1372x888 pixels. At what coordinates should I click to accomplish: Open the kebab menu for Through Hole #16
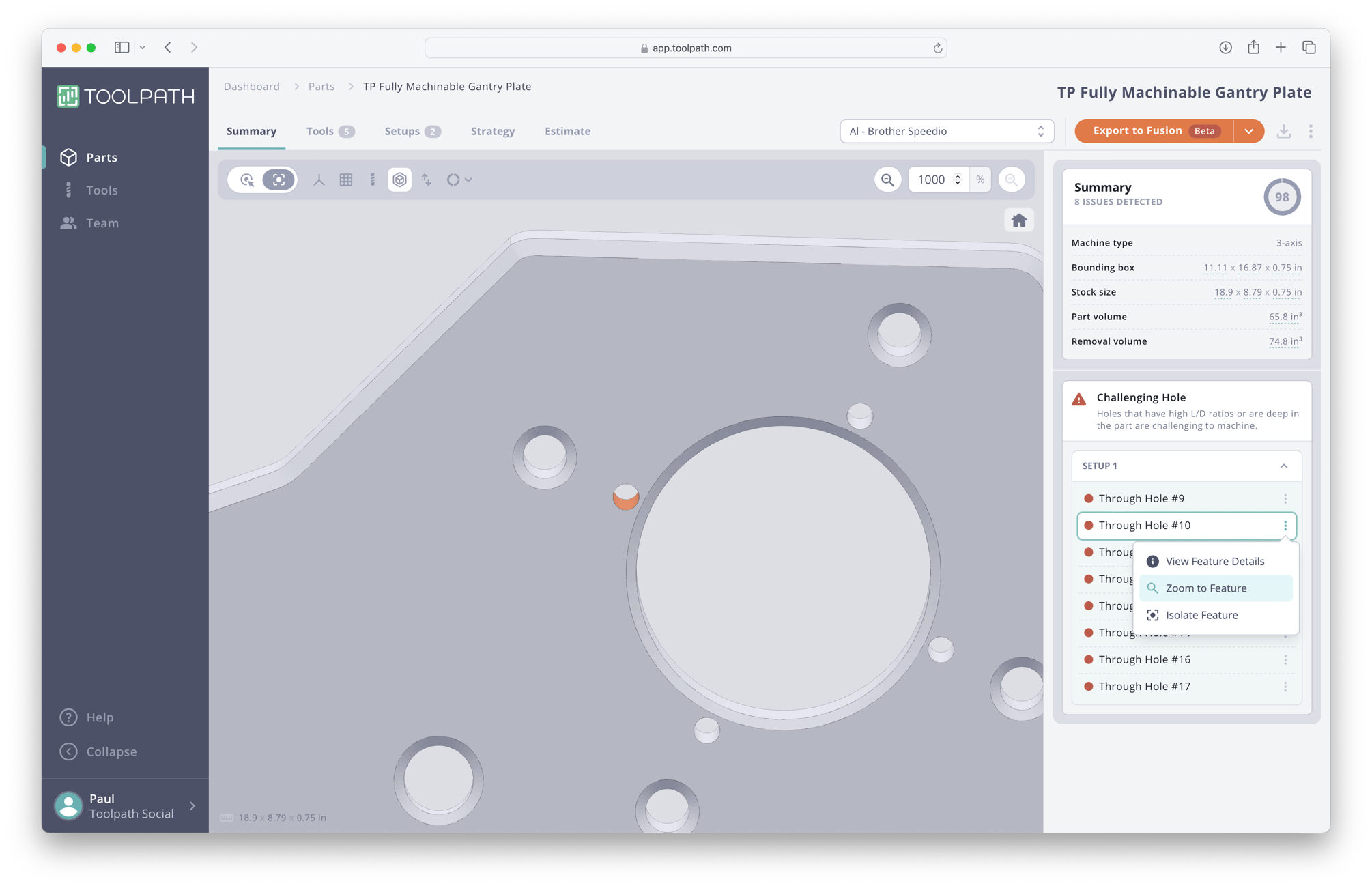(1285, 659)
